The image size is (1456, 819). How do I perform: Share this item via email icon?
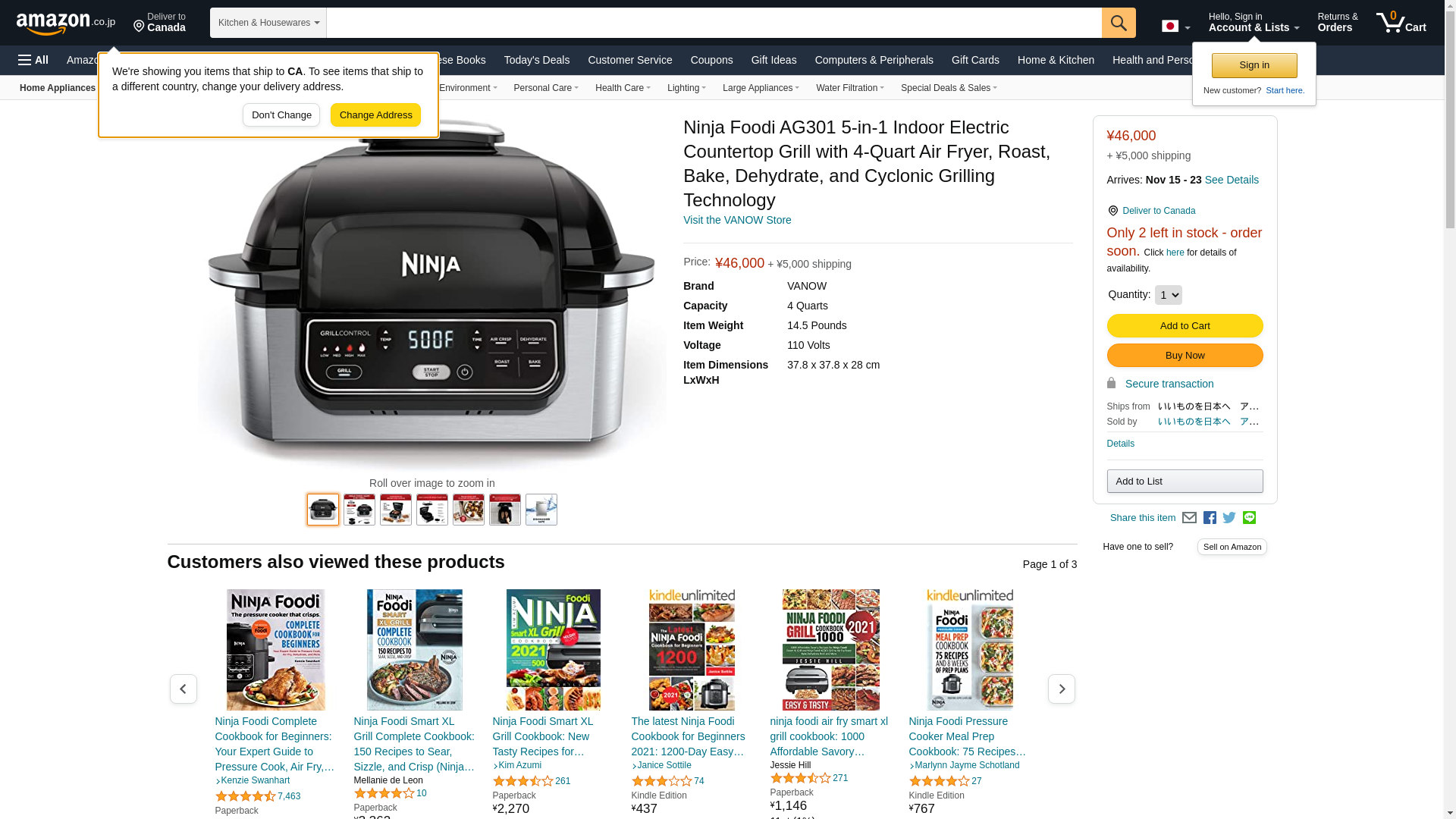[x=1189, y=518]
